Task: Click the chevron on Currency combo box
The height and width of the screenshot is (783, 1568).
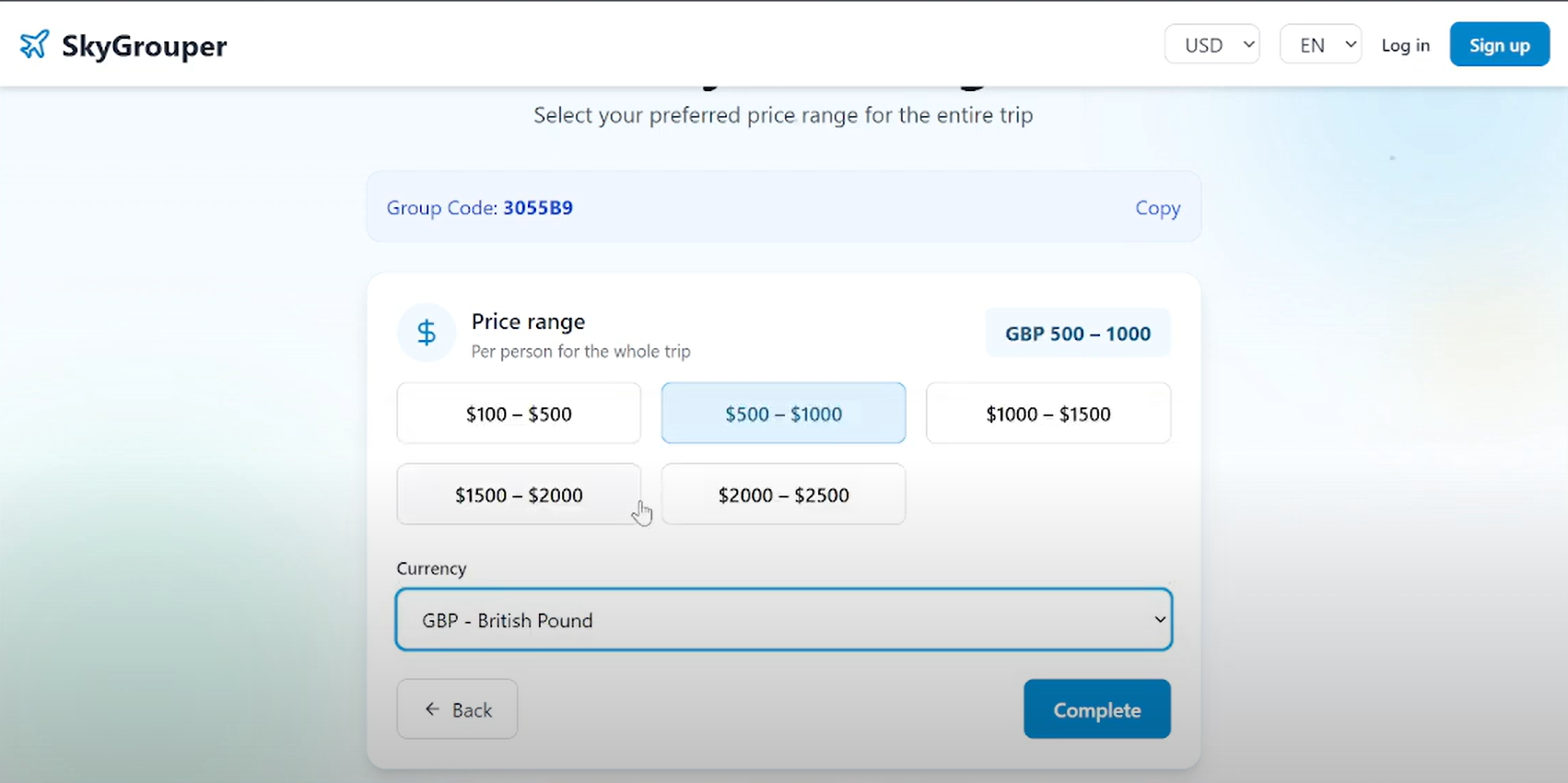Action: (x=1160, y=620)
